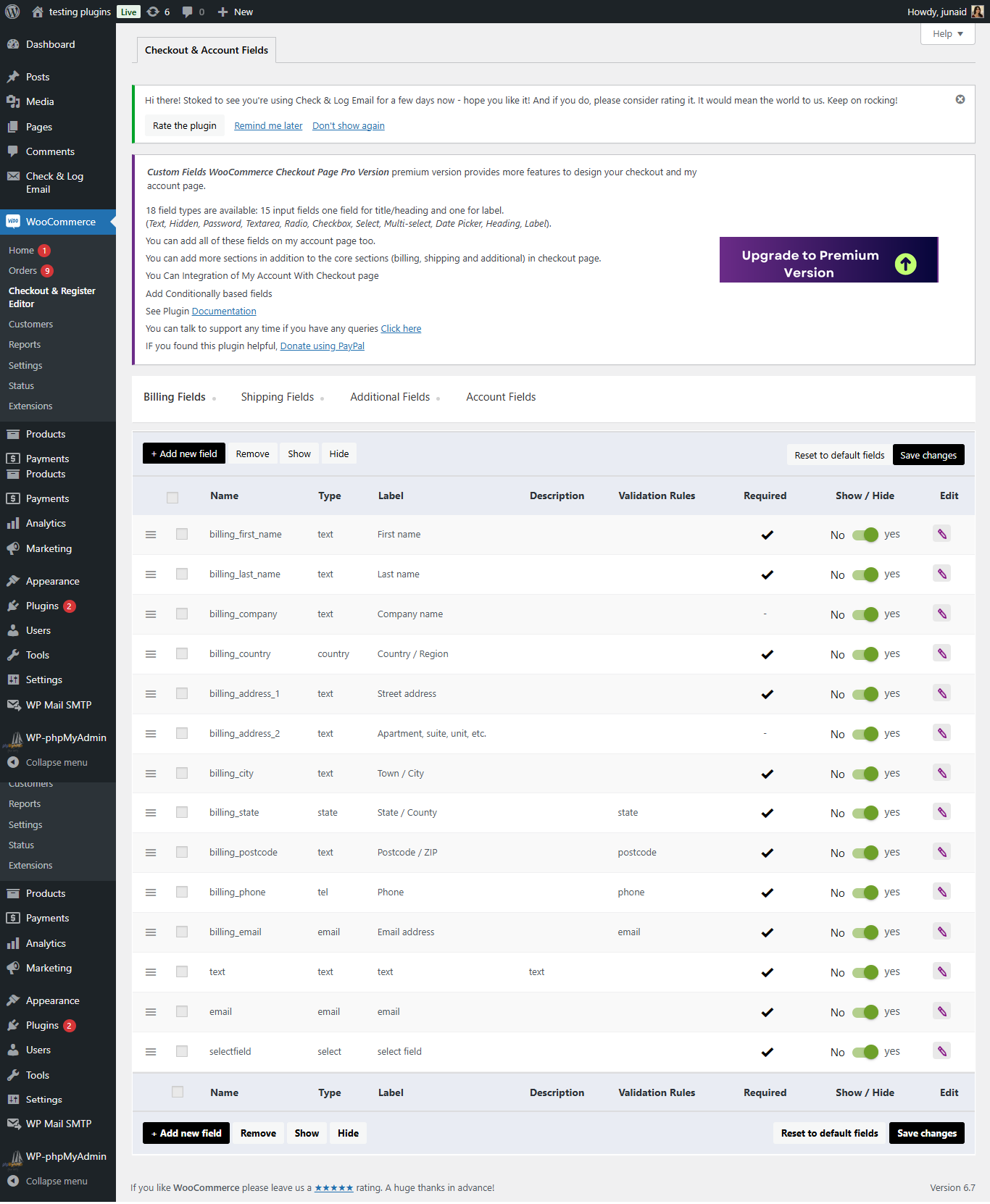Grab the drag handle of billing_company row
This screenshot has height=1204, width=990.
click(x=151, y=614)
